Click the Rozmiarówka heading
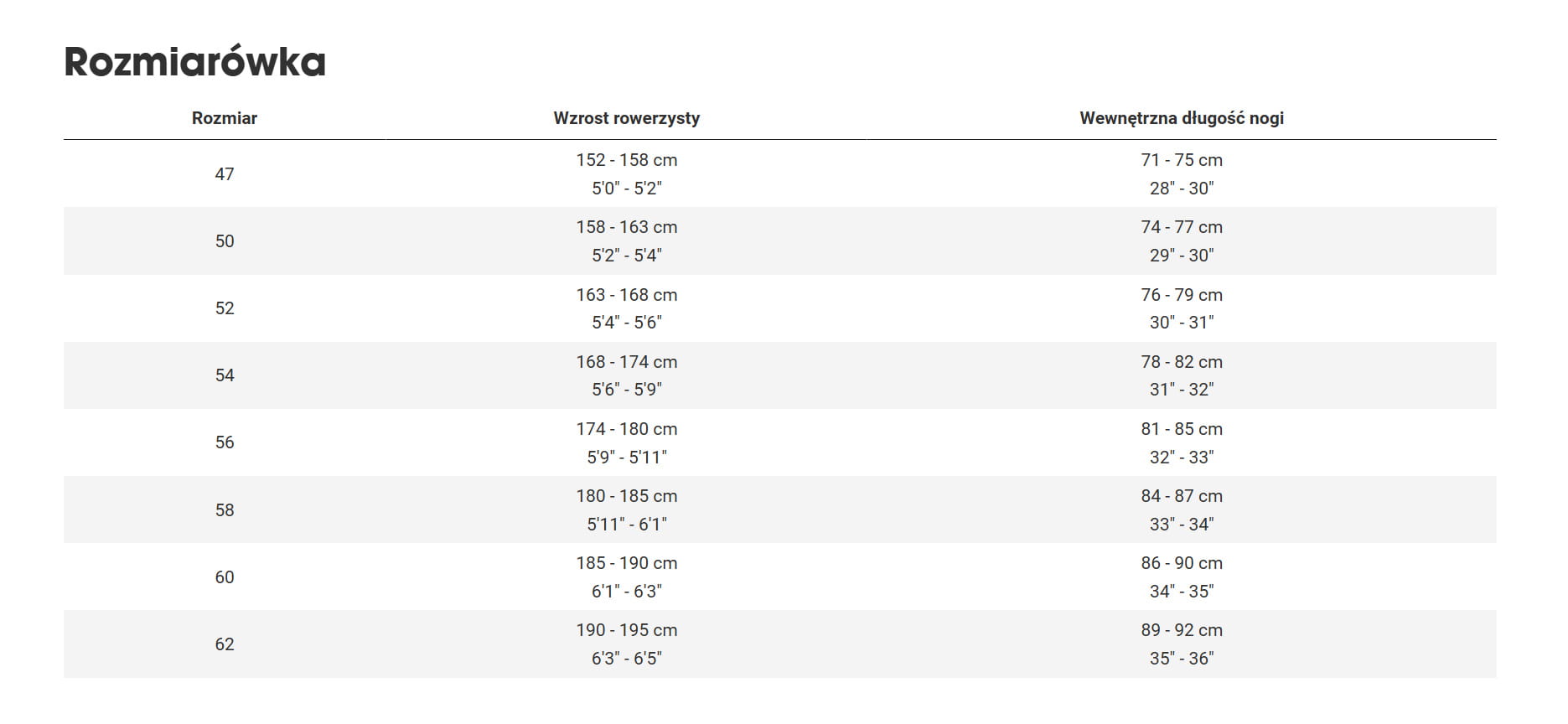The image size is (1568, 724). coord(194,62)
